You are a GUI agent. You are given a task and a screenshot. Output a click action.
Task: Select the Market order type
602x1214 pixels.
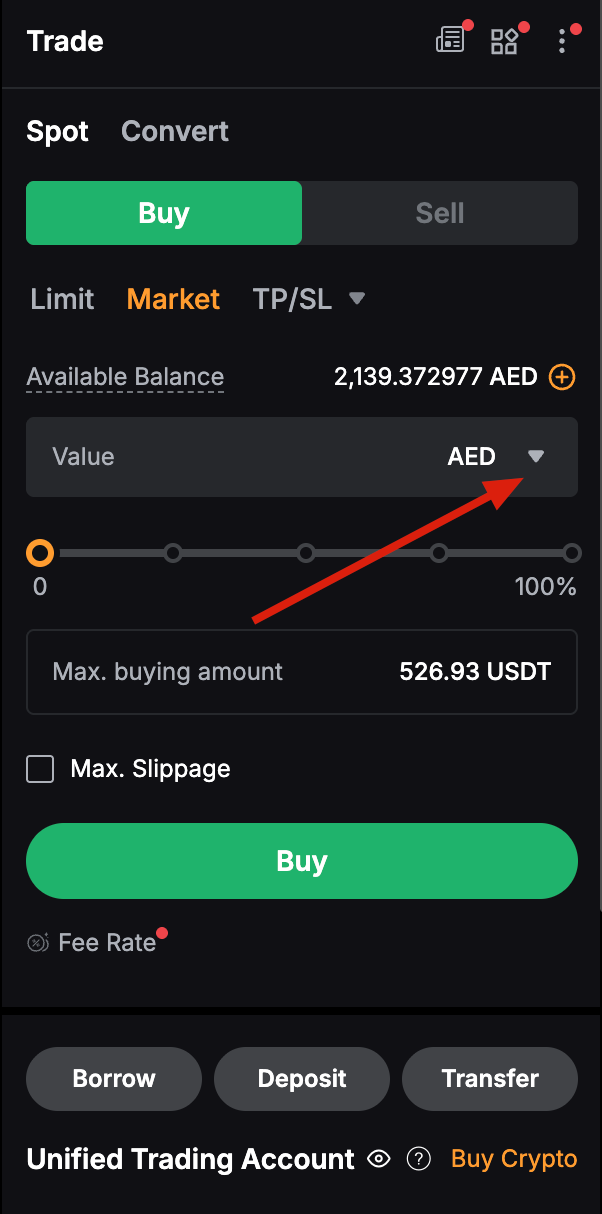173,298
